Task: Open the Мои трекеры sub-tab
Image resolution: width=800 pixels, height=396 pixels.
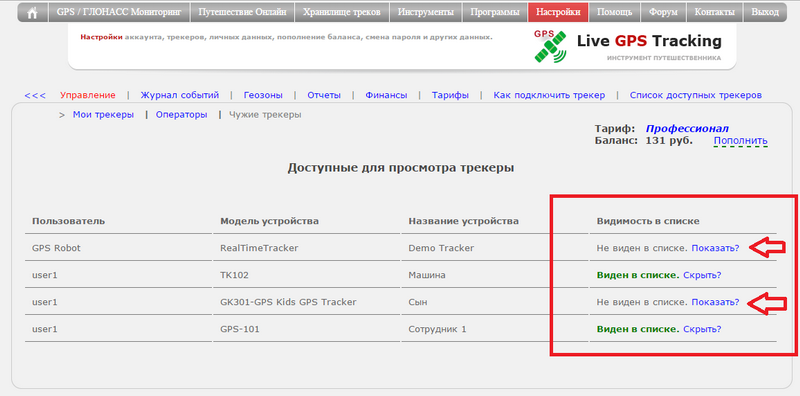Action: (103, 115)
